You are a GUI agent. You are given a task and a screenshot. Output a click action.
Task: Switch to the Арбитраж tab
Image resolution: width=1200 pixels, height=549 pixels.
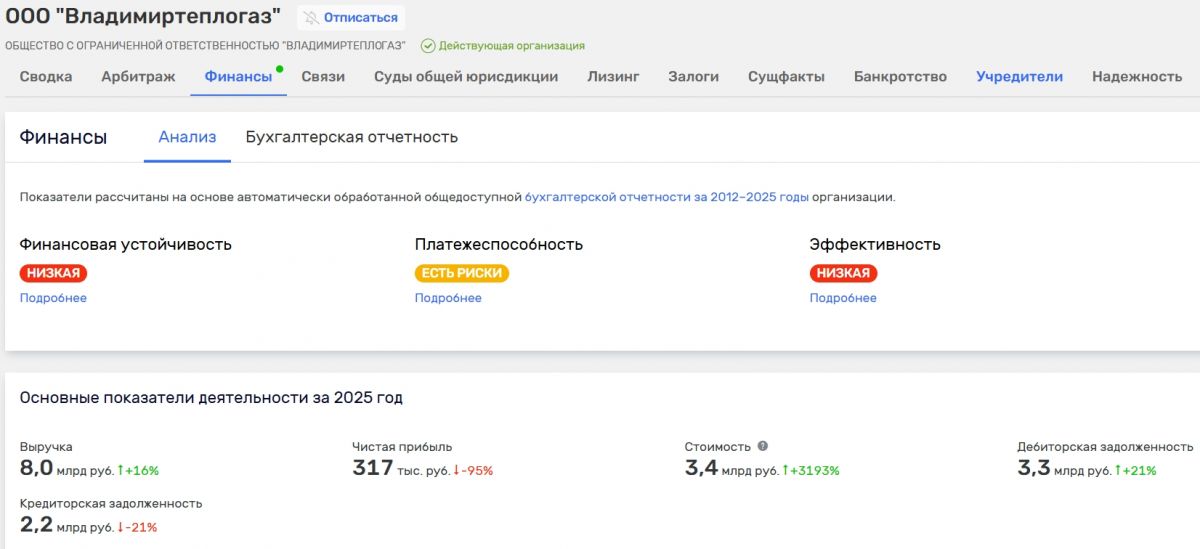[138, 77]
